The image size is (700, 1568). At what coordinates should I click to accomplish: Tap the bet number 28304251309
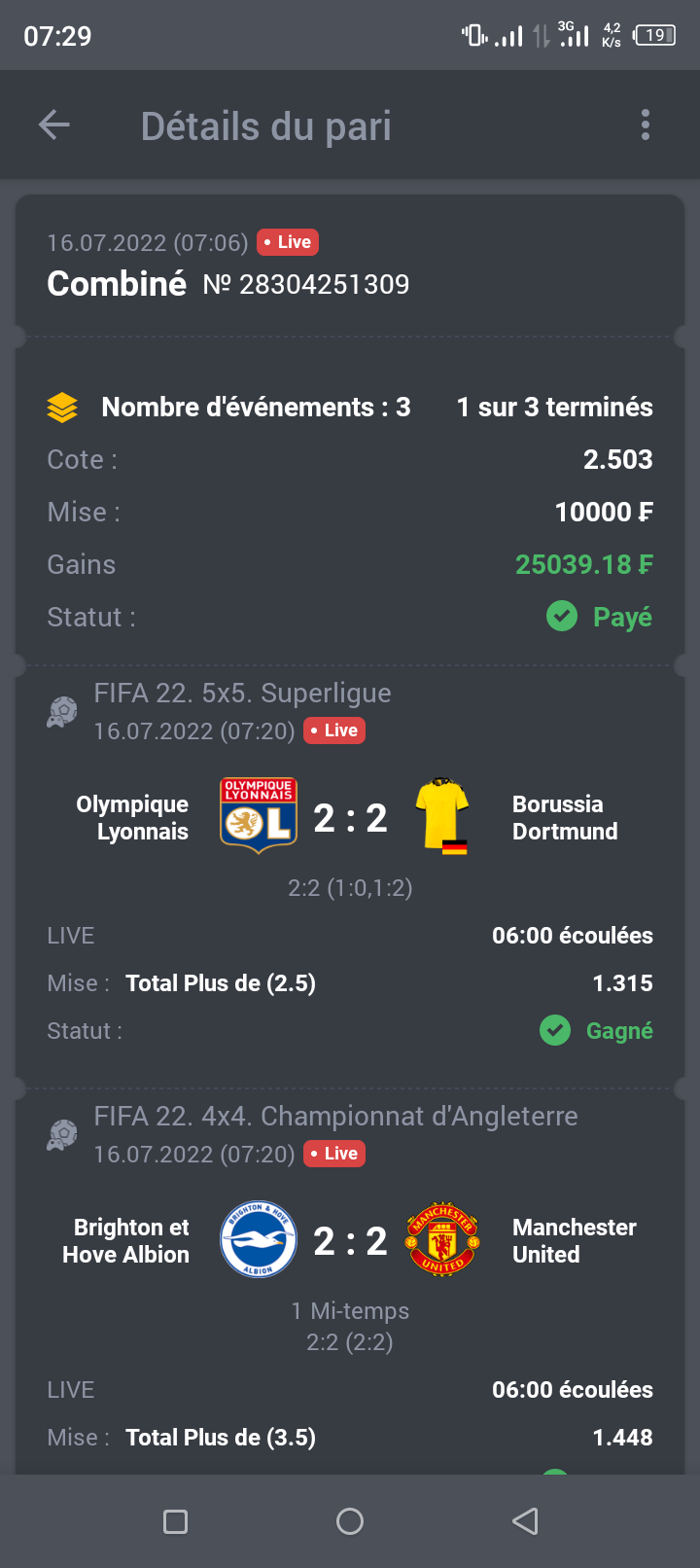pyautogui.click(x=306, y=284)
